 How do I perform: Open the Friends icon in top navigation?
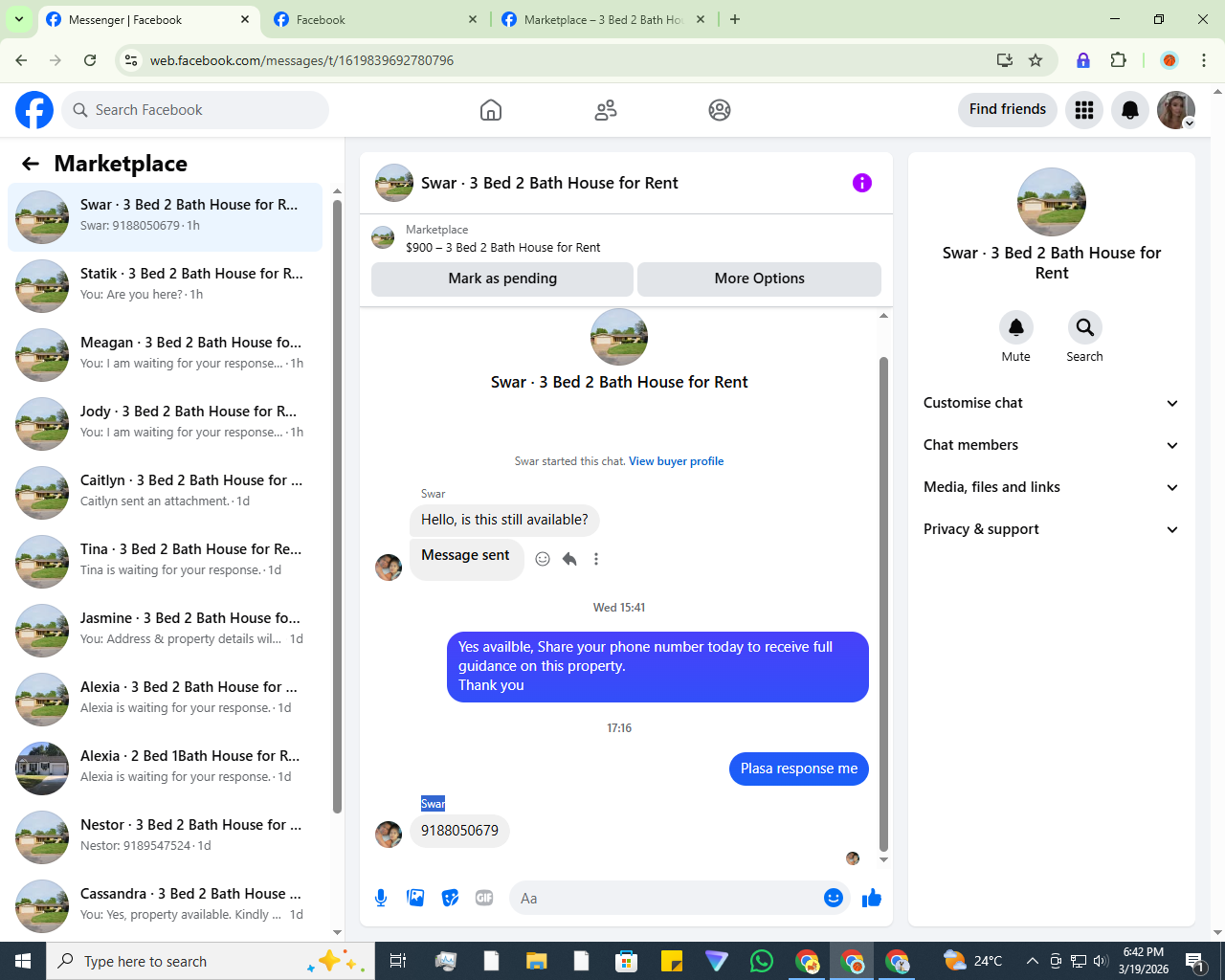click(606, 110)
